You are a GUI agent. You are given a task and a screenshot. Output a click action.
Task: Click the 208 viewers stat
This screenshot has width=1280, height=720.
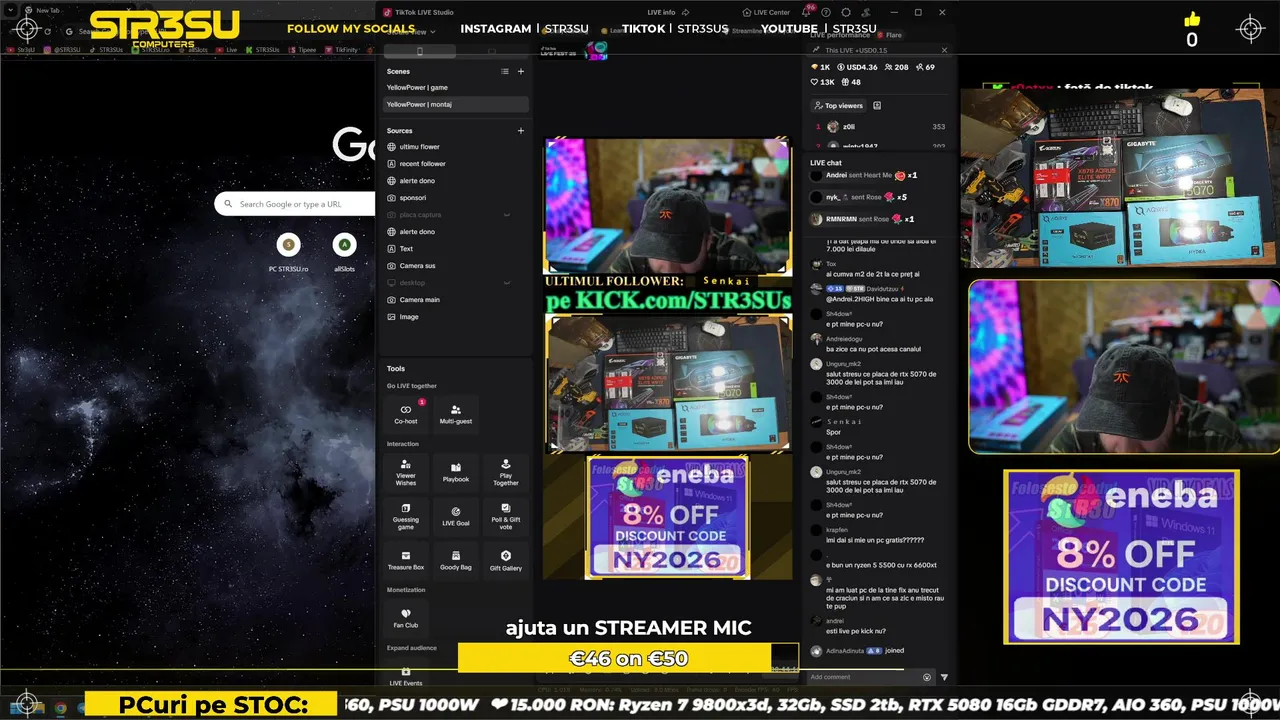click(896, 67)
